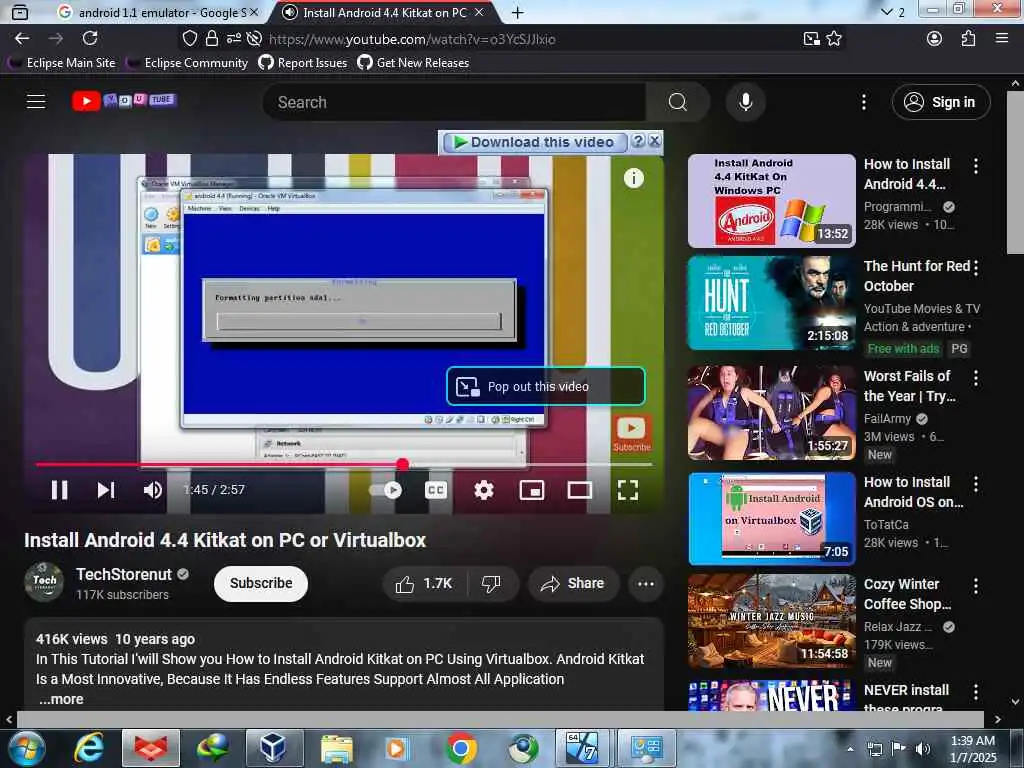Switch to android 1.1 emulator Google tab

point(155,12)
